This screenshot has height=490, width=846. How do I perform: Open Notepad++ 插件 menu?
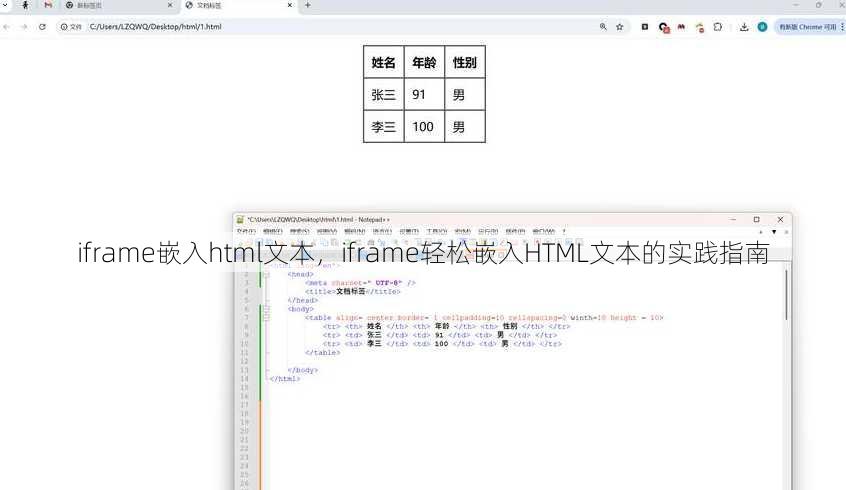click(515, 232)
